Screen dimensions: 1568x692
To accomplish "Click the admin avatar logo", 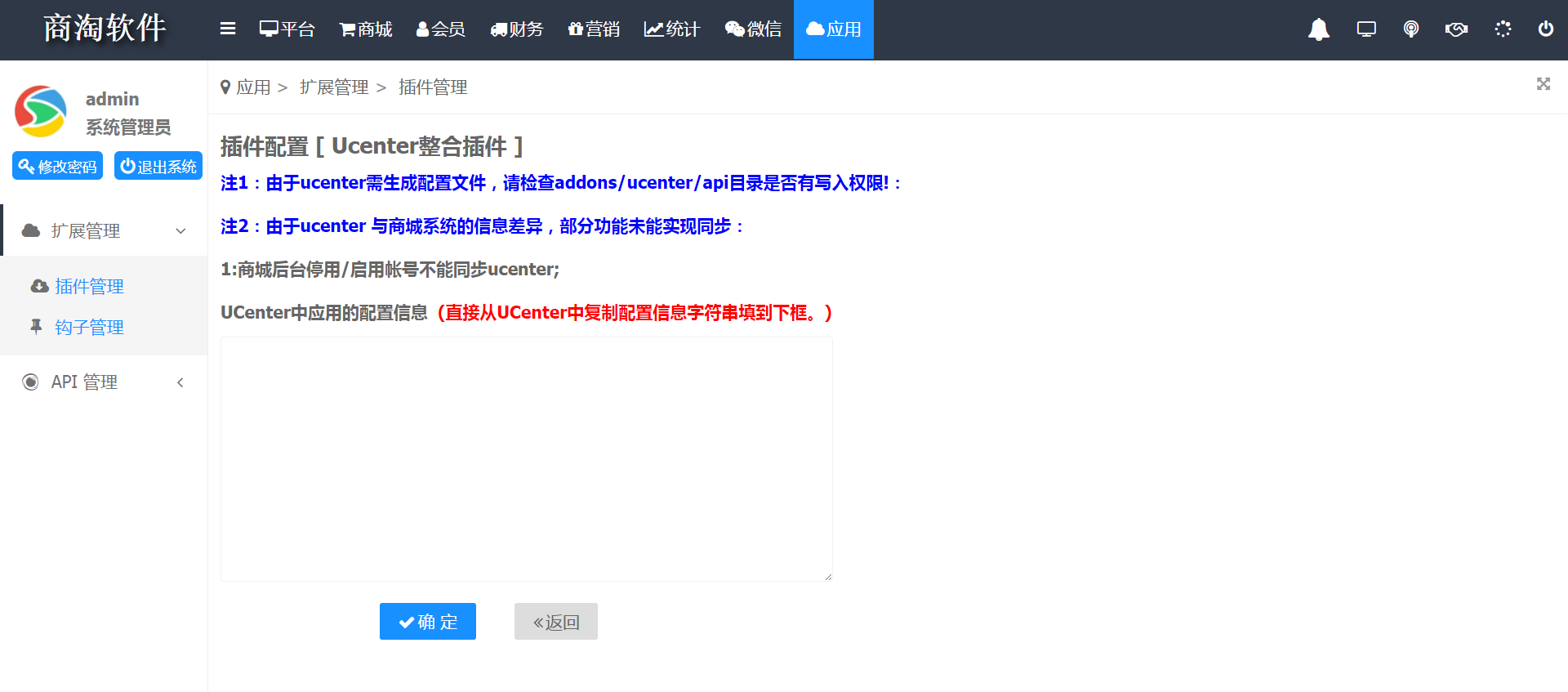I will pyautogui.click(x=41, y=111).
